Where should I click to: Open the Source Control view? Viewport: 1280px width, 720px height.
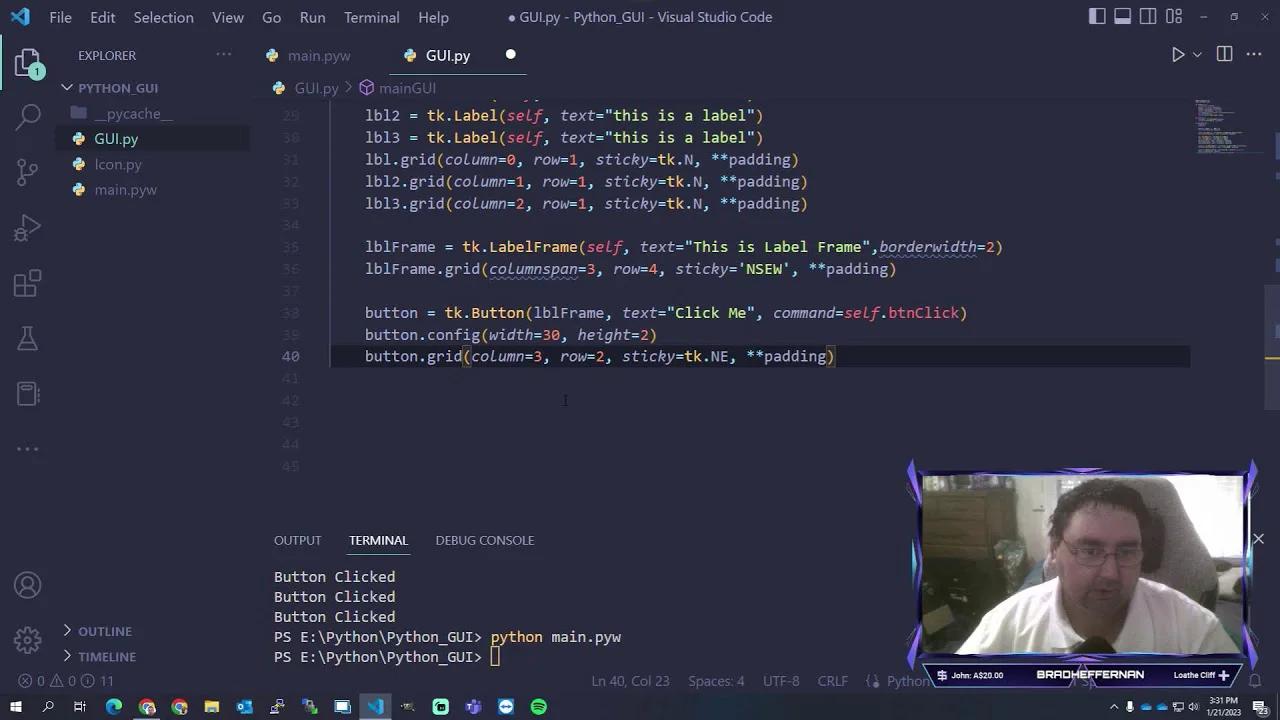(27, 172)
